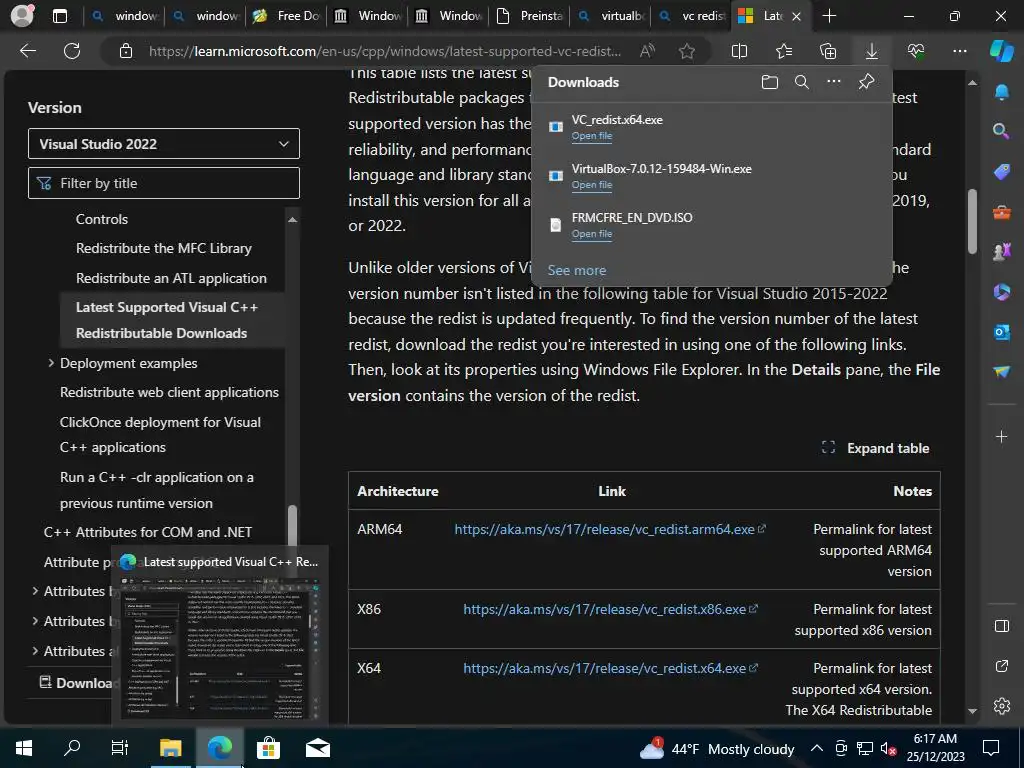Pin the Downloads panel

(x=866, y=82)
